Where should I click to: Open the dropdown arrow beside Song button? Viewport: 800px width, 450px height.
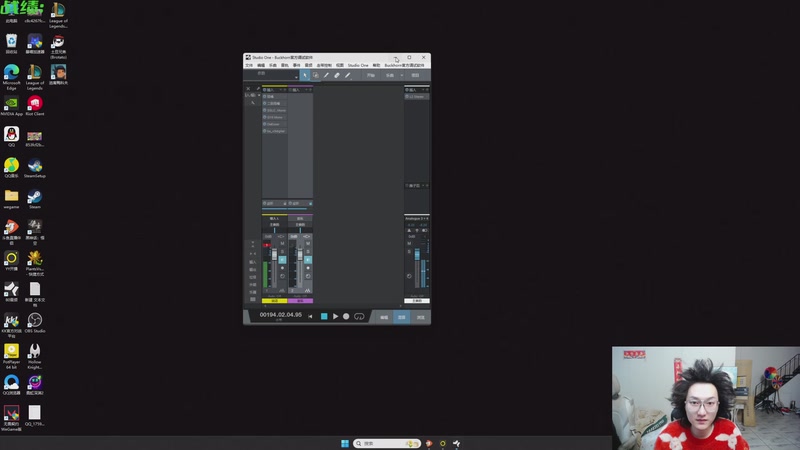pos(402,76)
